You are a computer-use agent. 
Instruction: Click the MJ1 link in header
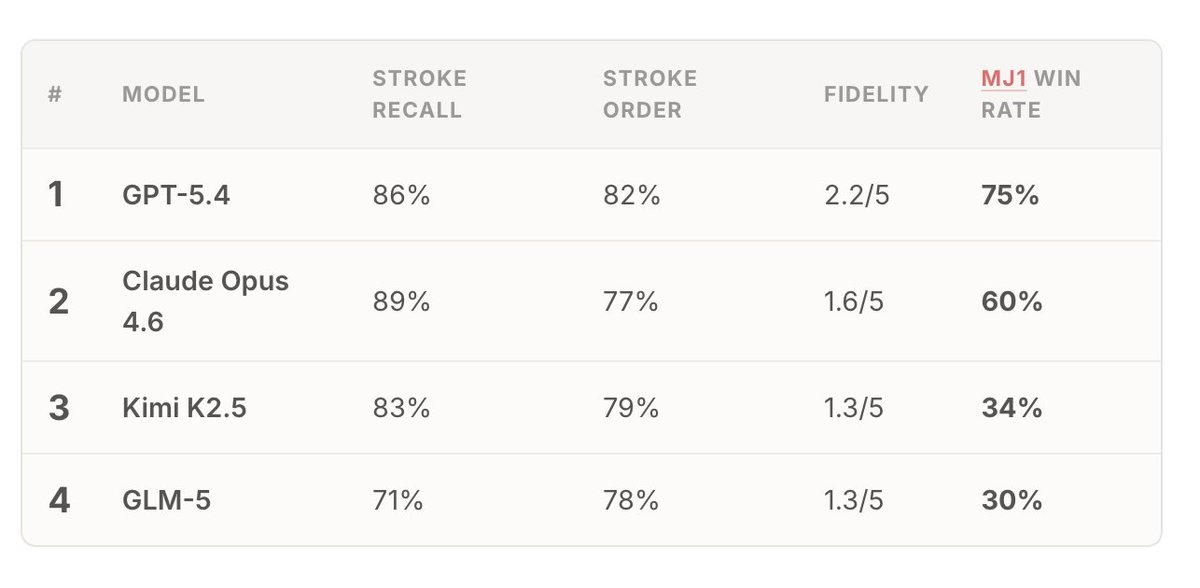point(1004,78)
